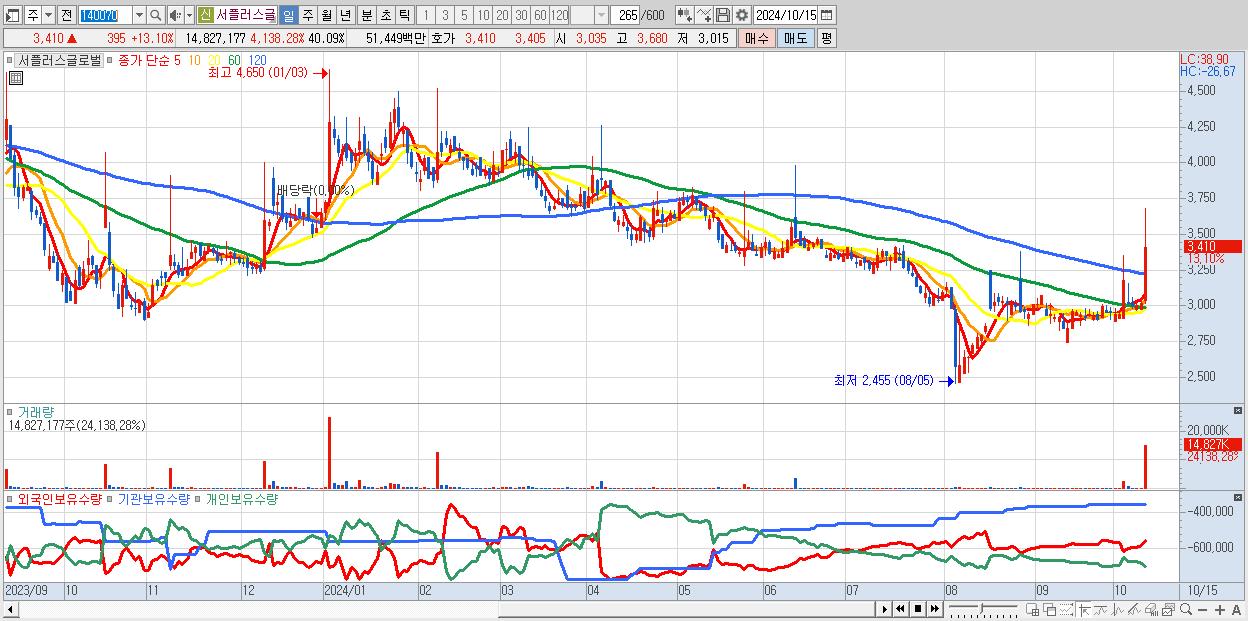Click the horizontal trend line tool icon
Viewport: 1248px width, 621px height.
pos(1101,609)
